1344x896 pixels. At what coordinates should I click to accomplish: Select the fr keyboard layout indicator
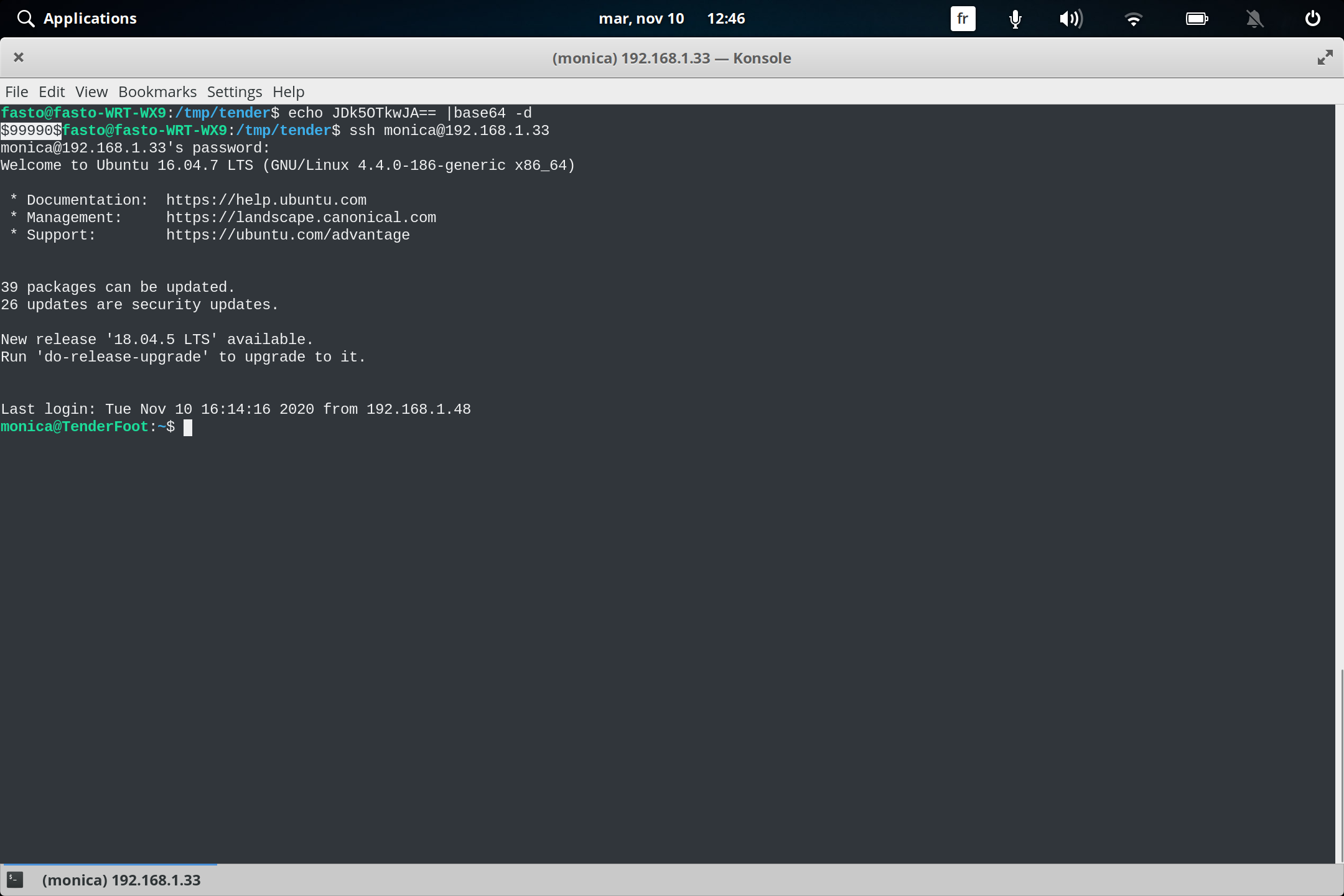point(962,19)
